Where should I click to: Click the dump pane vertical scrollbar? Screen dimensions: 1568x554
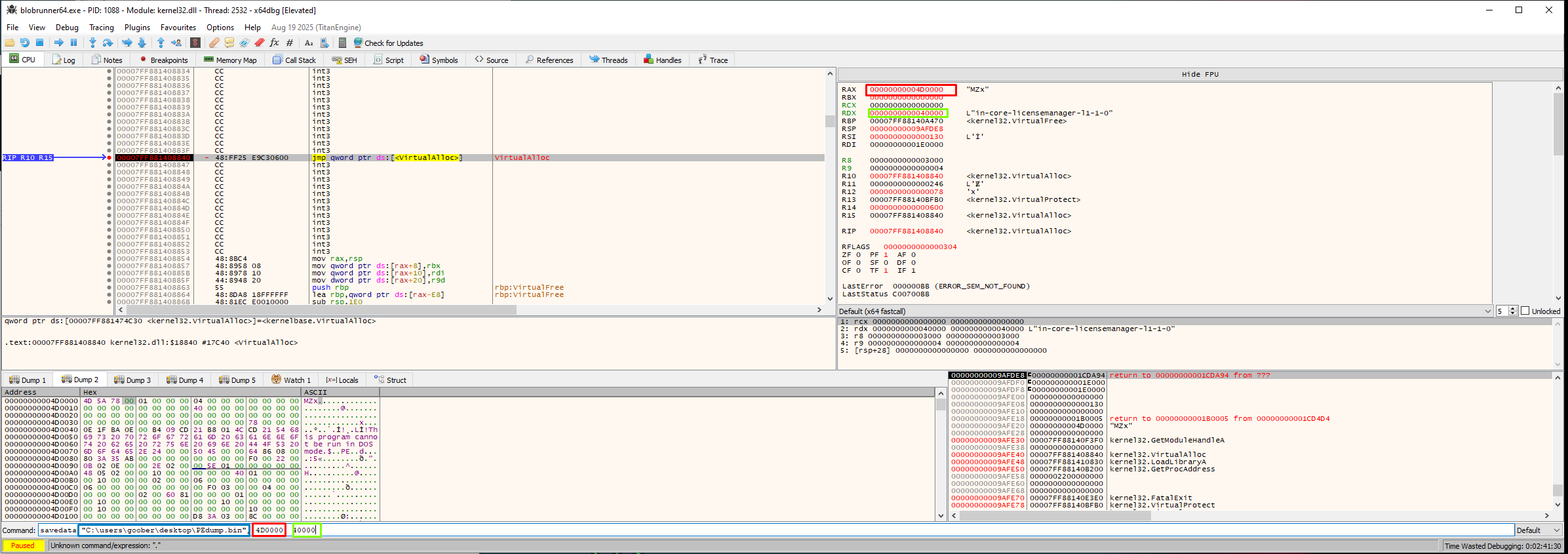941,454
